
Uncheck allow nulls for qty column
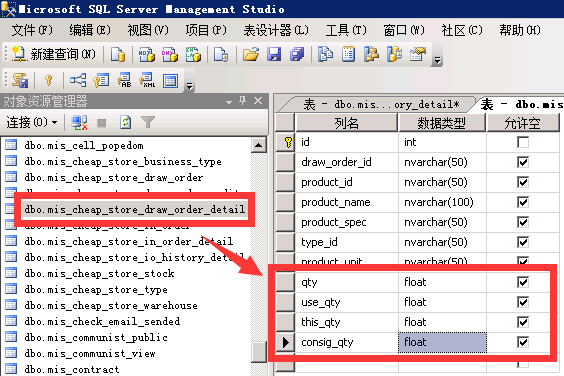[523, 282]
